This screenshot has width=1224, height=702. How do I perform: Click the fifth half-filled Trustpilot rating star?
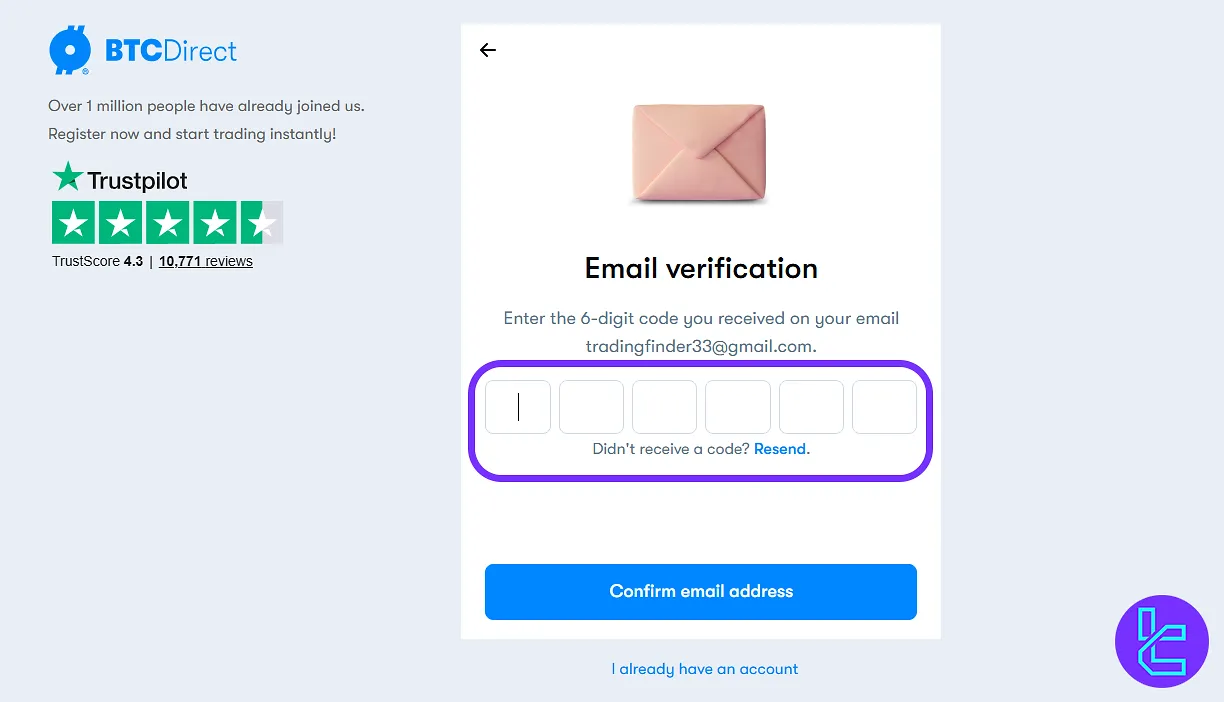(x=262, y=223)
